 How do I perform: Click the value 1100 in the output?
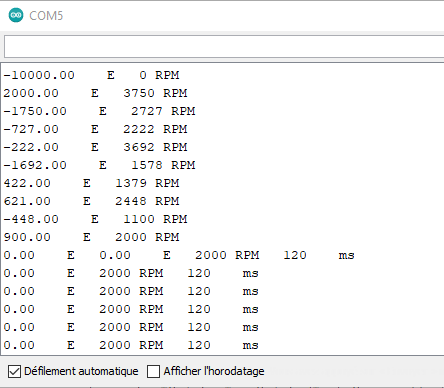coord(139,219)
